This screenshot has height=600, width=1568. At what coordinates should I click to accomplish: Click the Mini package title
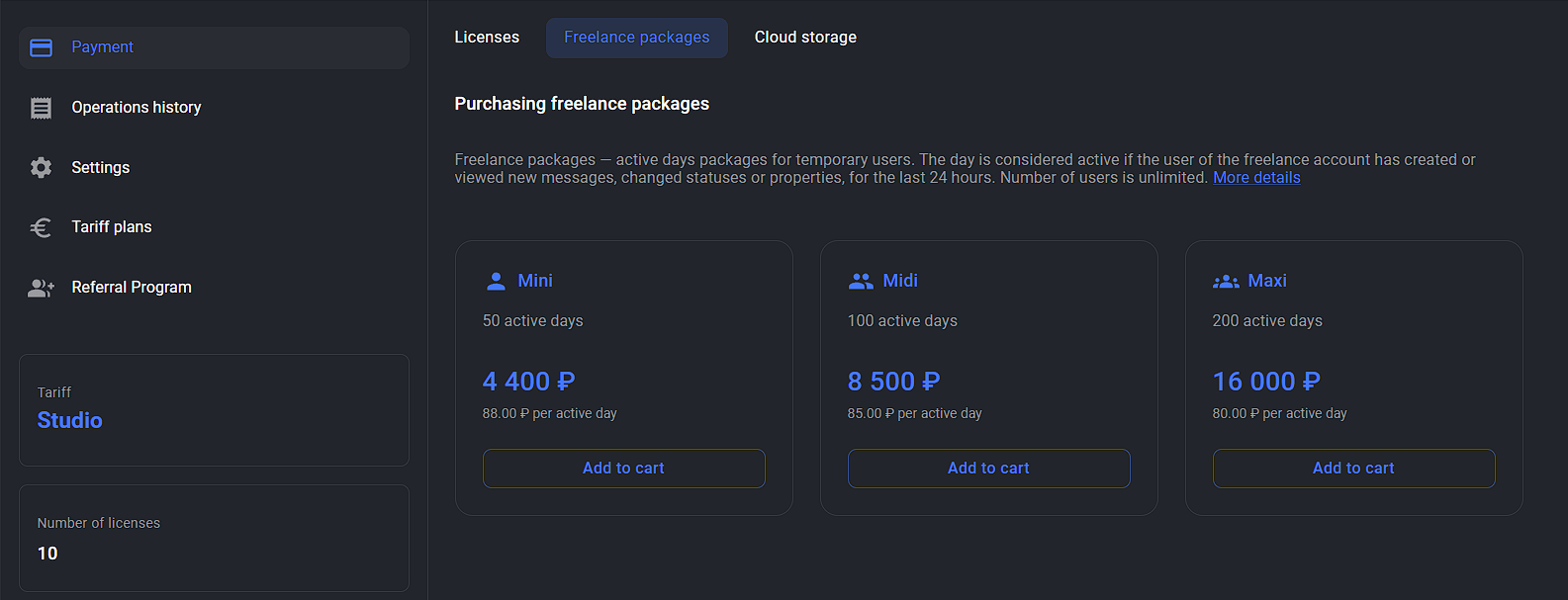click(x=535, y=281)
